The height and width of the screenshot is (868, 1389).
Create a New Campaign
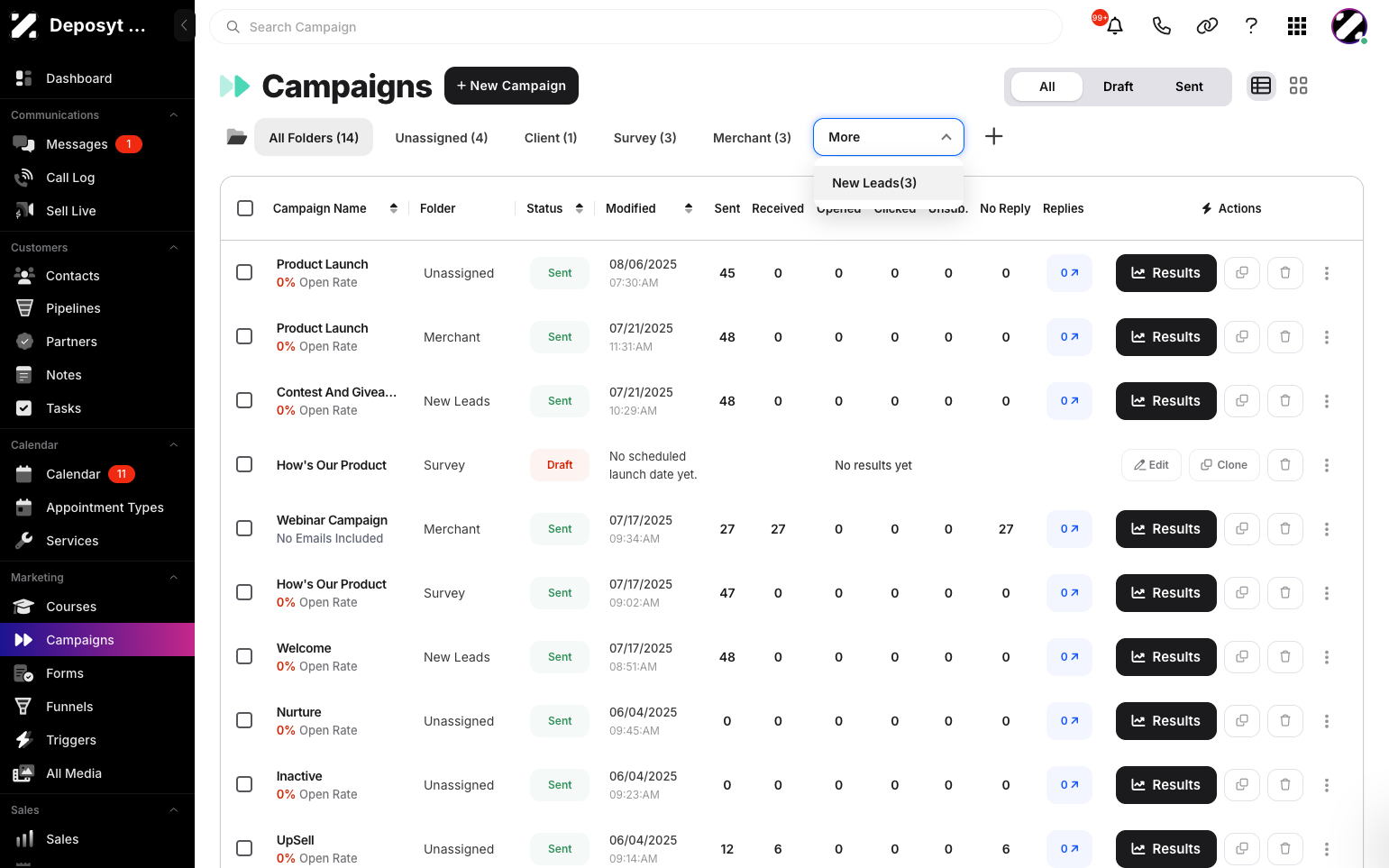click(511, 86)
